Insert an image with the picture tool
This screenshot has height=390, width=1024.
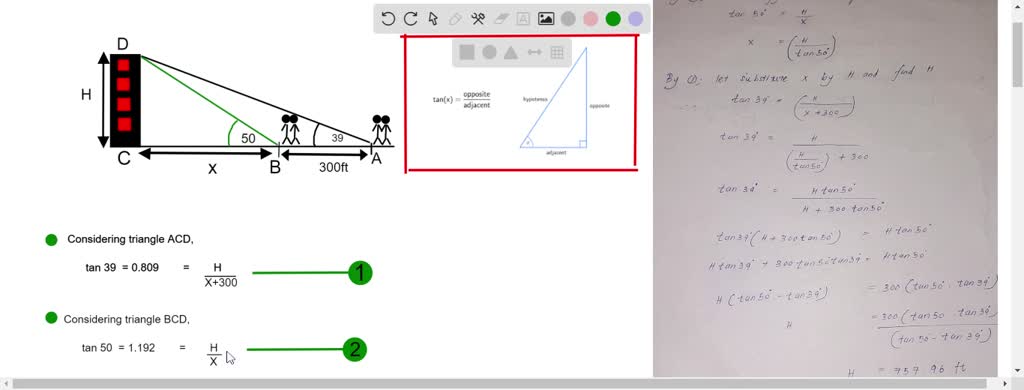point(546,19)
